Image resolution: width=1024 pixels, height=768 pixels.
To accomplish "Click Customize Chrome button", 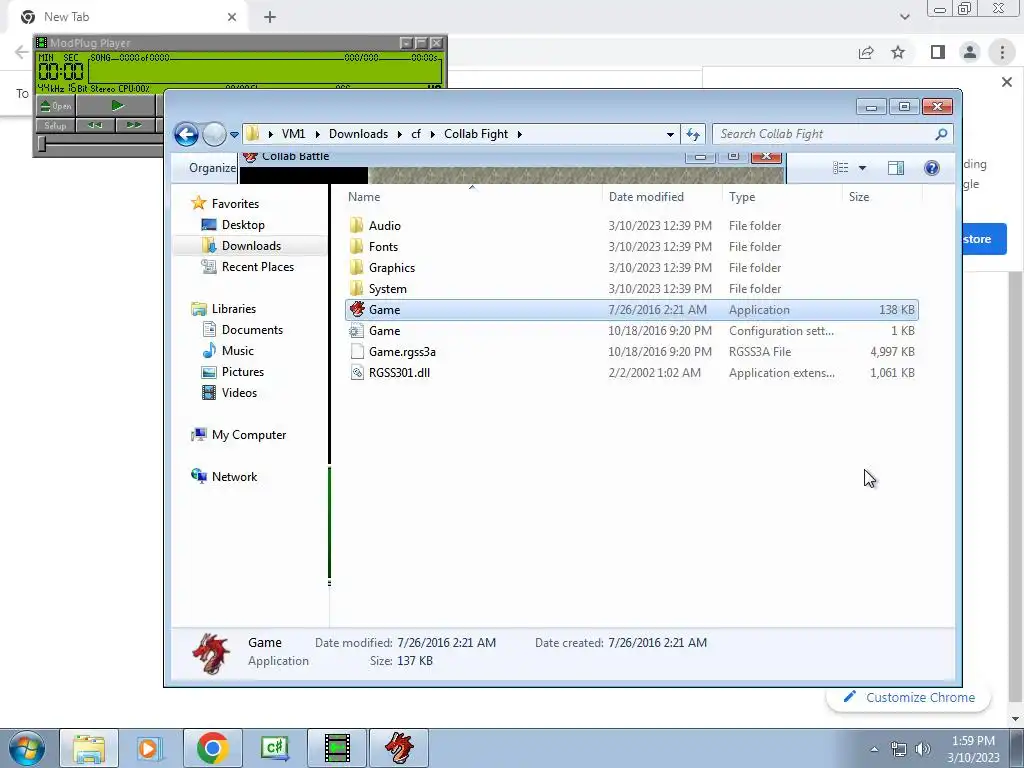I will pos(908,697).
